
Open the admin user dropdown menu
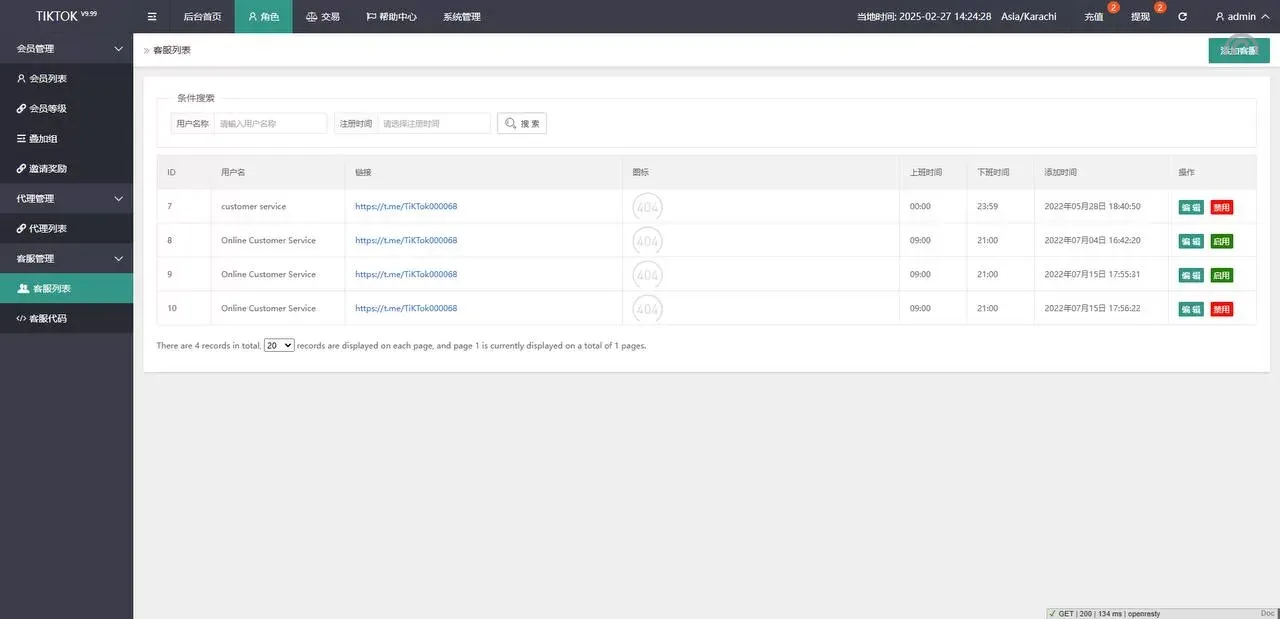1242,17
